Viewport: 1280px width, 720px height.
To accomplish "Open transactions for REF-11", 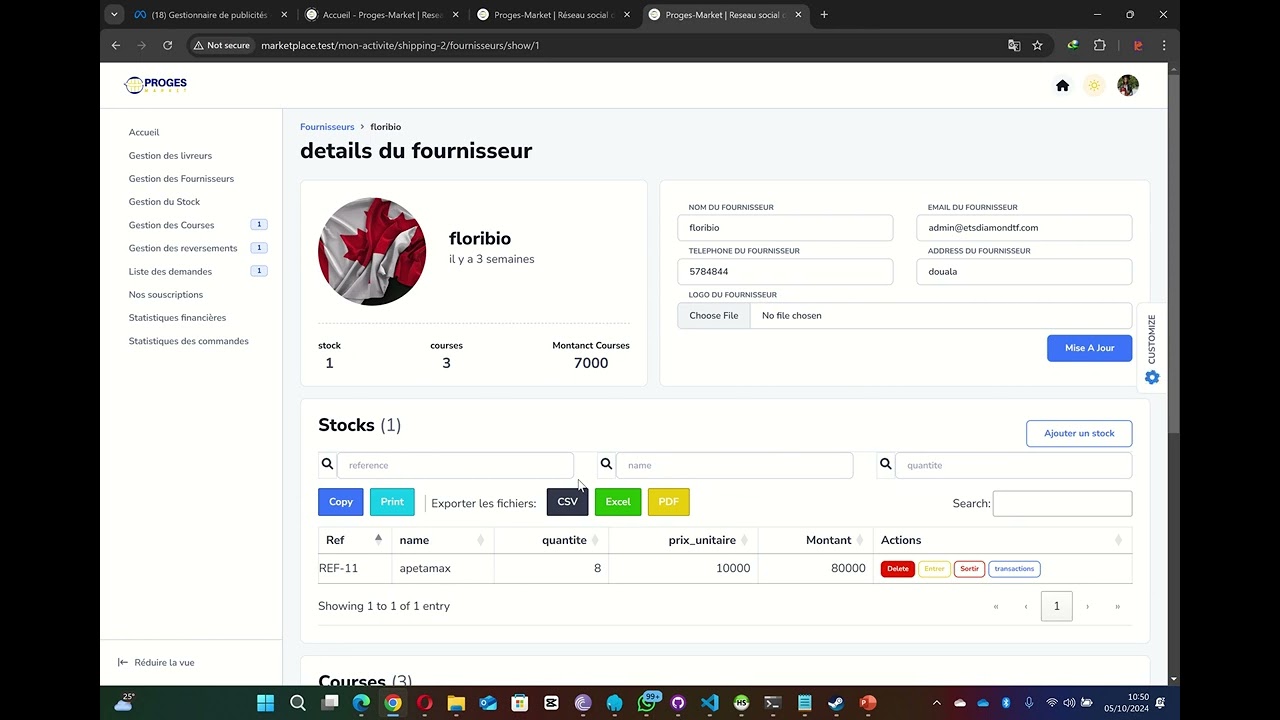I will (x=1014, y=569).
